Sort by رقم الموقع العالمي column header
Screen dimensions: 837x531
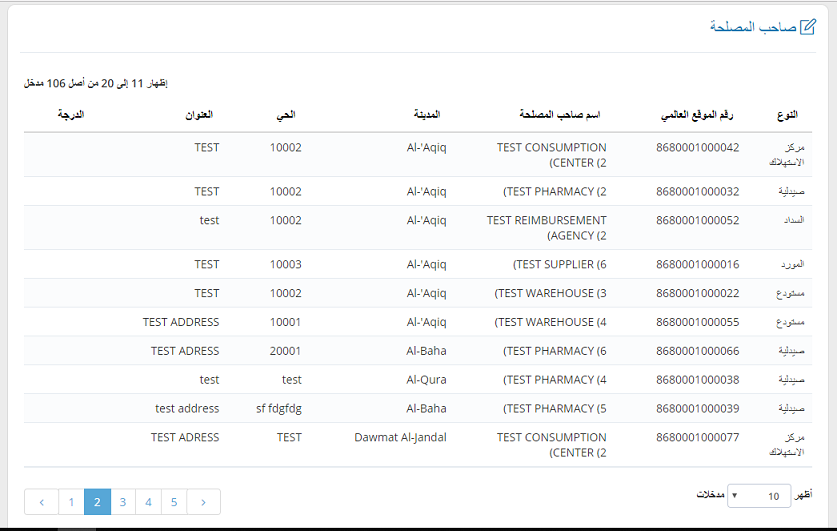click(x=696, y=116)
